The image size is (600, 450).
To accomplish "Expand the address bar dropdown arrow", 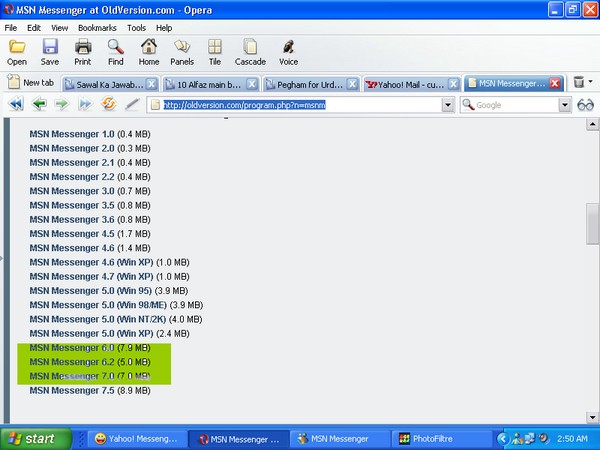I will point(447,105).
